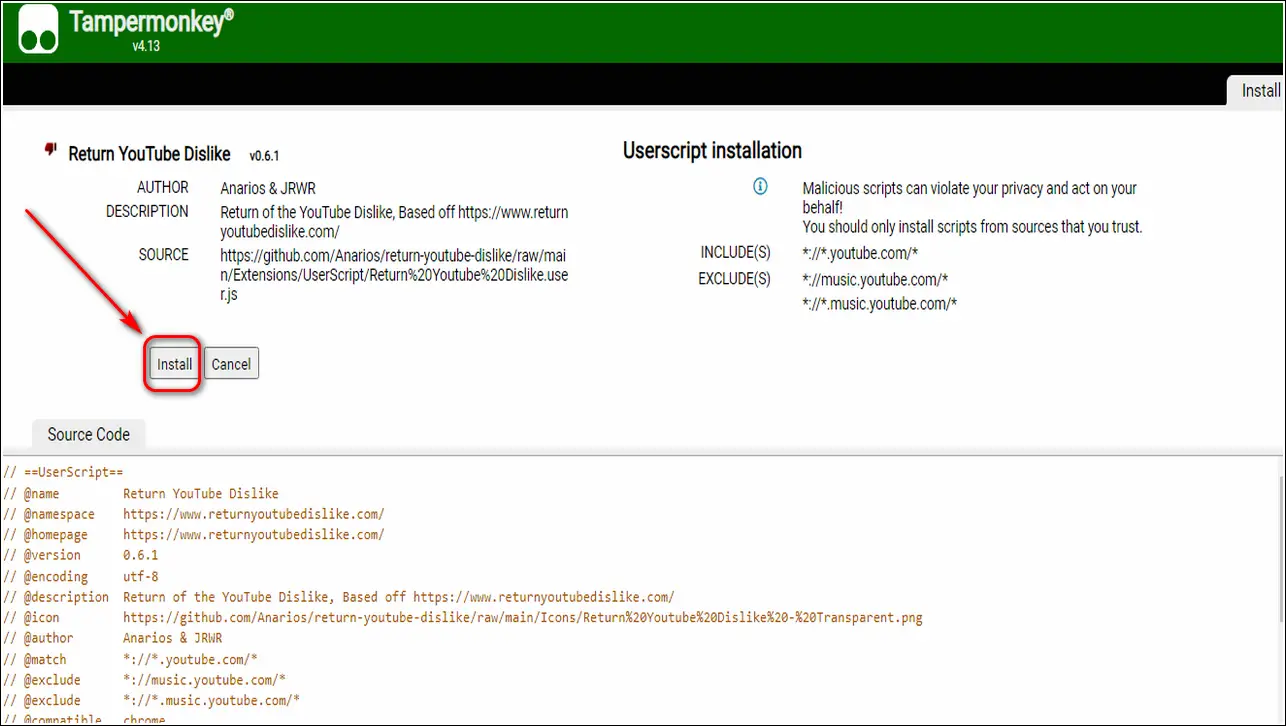Click the @author code line

[x=113, y=638]
